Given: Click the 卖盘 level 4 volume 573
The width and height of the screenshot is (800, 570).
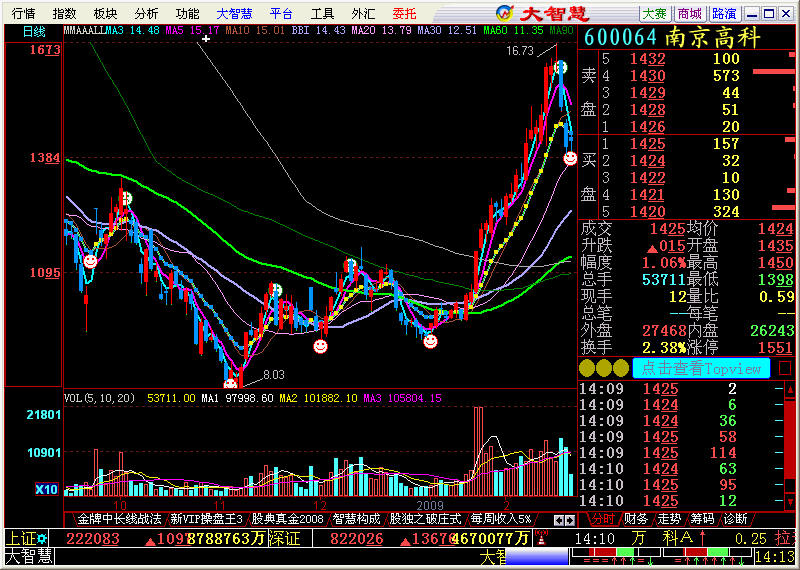Looking at the screenshot, I should point(726,76).
